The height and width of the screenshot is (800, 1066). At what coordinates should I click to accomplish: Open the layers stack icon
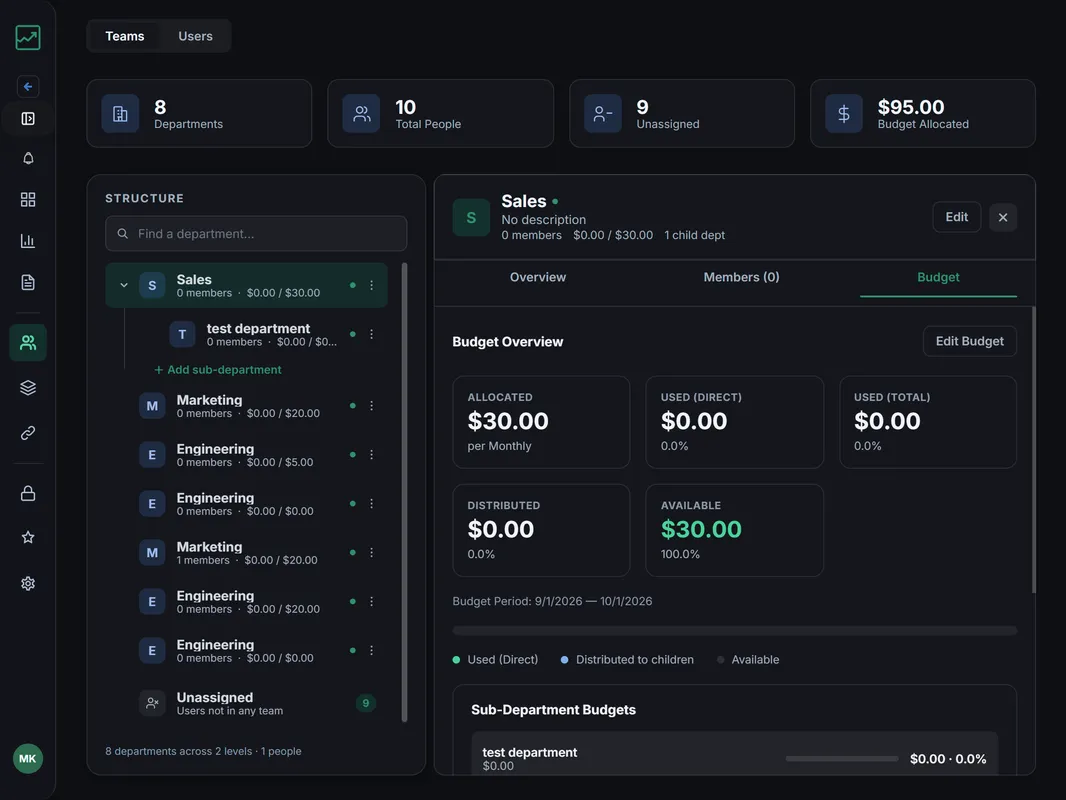pos(28,387)
